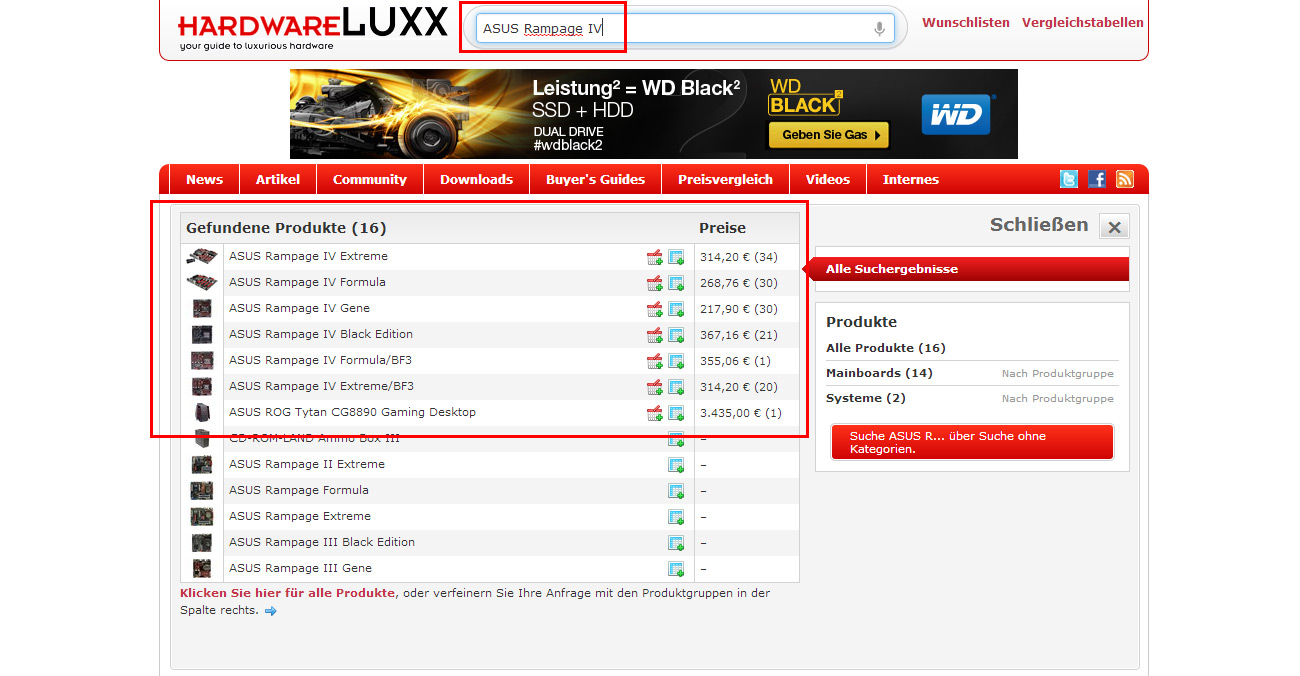
Task: Click blue arrow after 'Spalte rechts.'
Action: pos(271,611)
